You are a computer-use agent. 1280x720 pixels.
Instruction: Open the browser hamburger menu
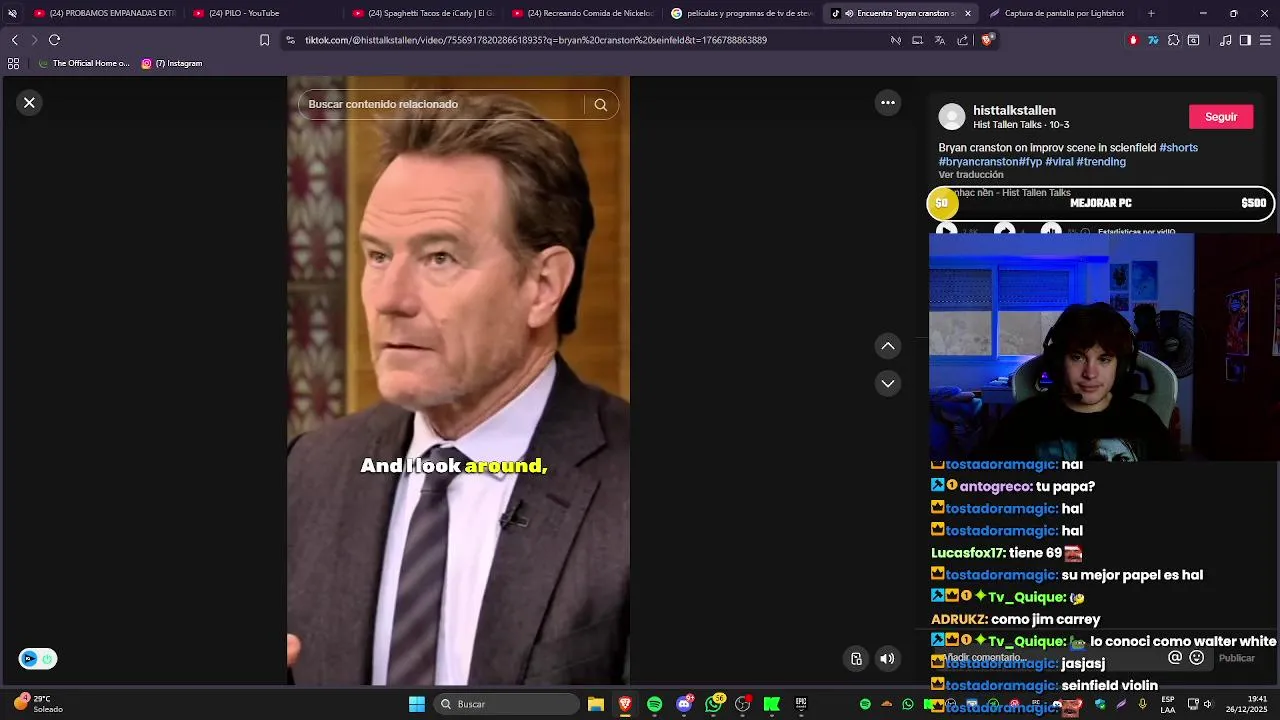[x=1265, y=40]
